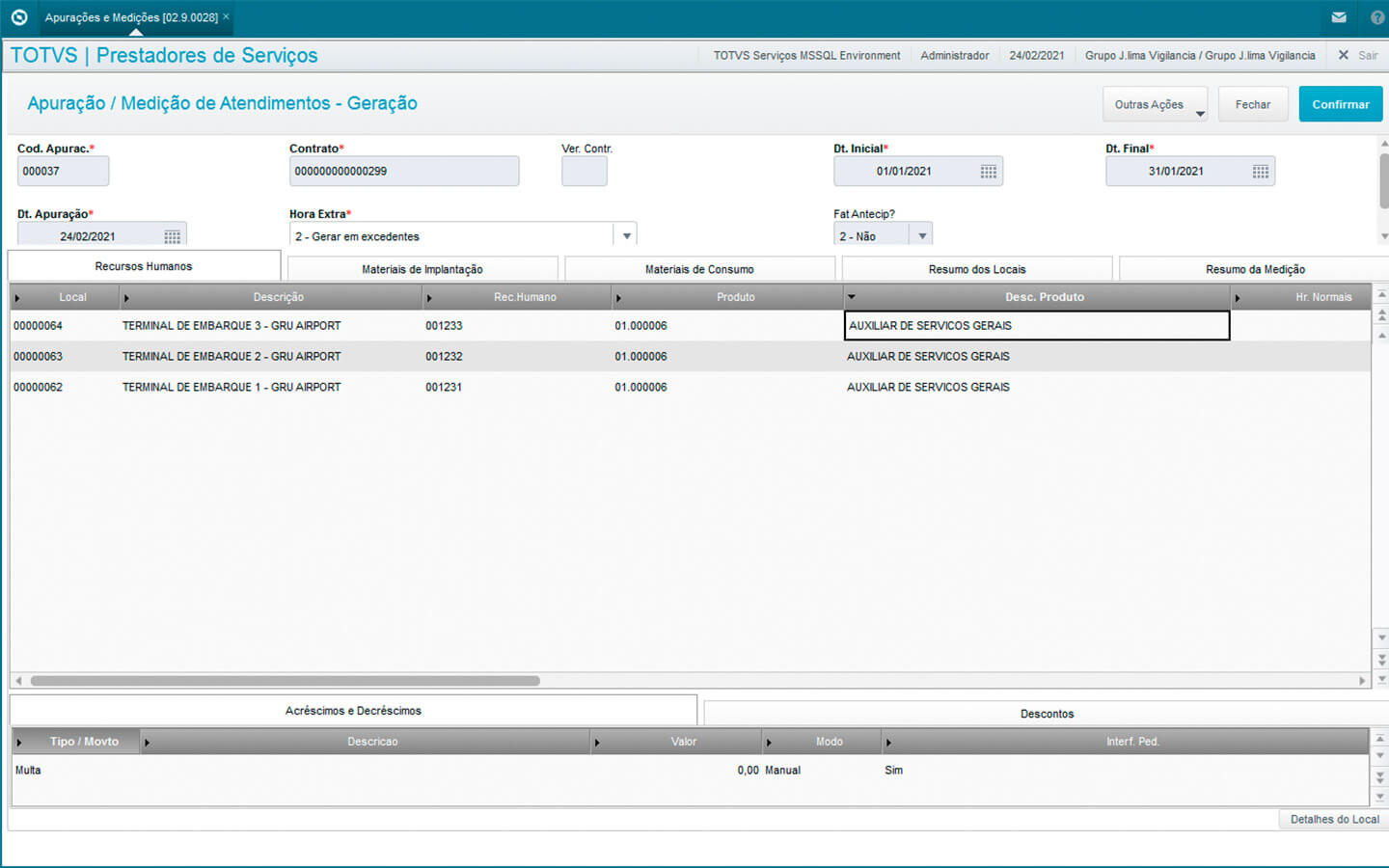Click the Fechar button

click(x=1252, y=104)
